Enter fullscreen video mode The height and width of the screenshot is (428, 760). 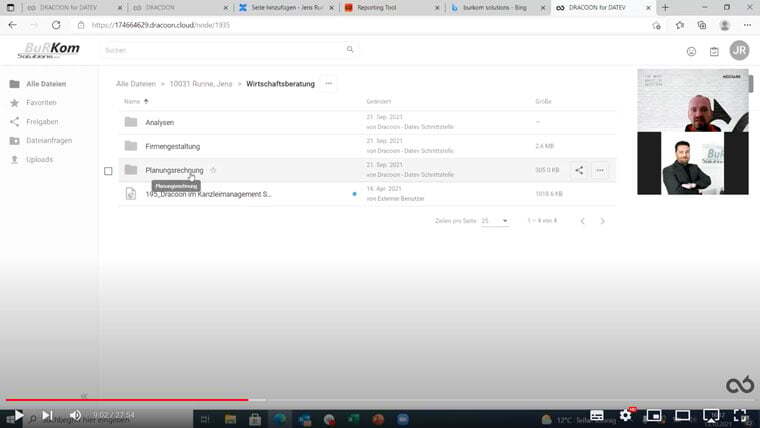(x=740, y=415)
